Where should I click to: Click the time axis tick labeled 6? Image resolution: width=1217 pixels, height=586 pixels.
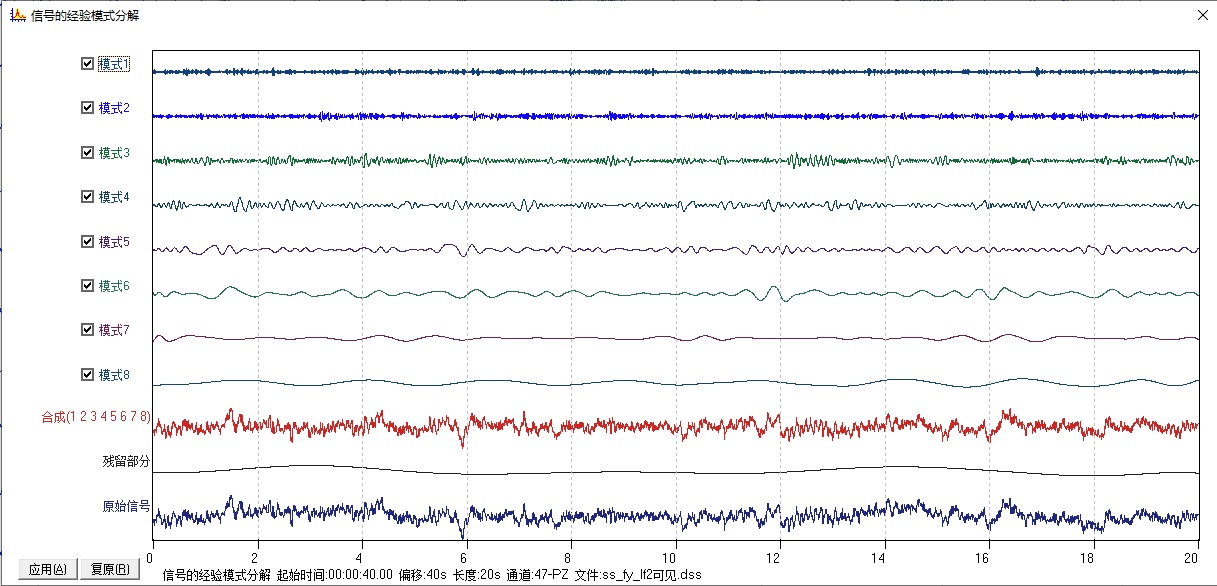(465, 558)
